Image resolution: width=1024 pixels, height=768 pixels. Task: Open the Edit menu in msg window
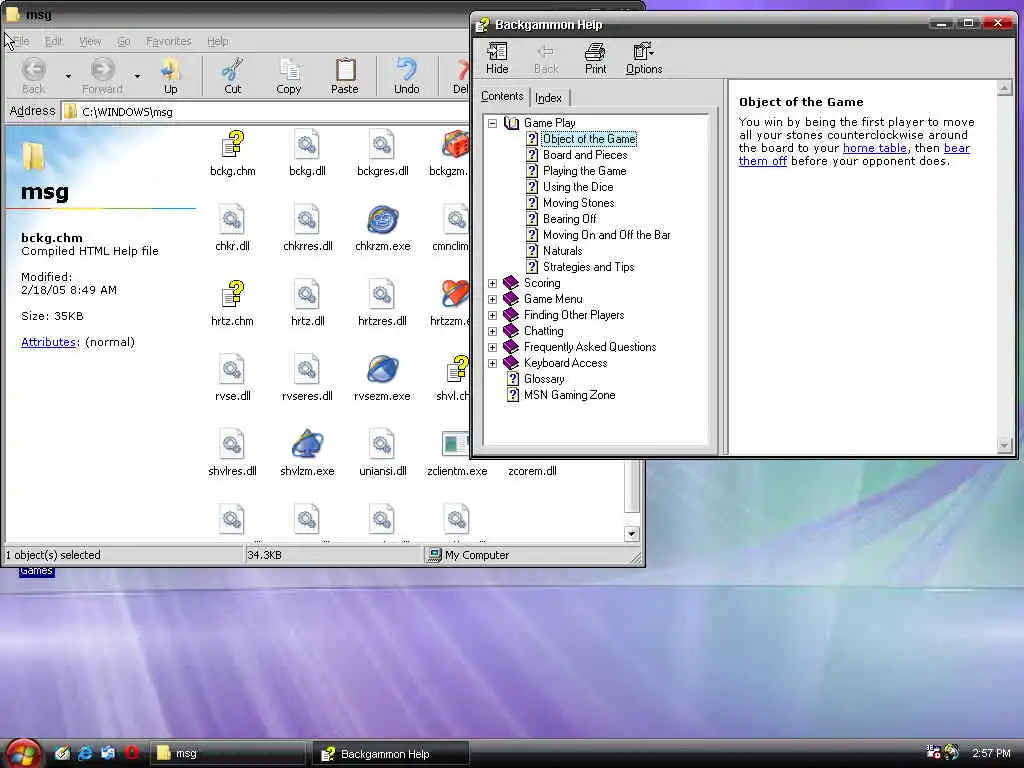[x=54, y=41]
